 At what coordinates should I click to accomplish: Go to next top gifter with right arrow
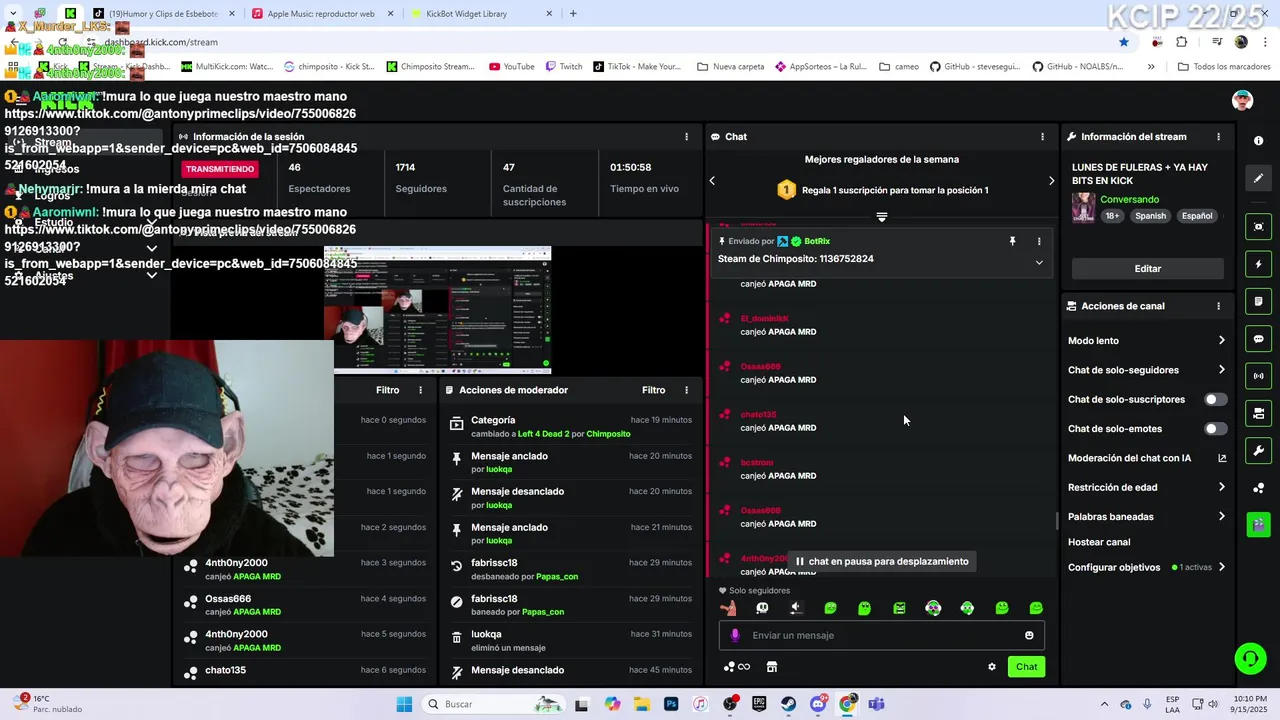point(1051,181)
